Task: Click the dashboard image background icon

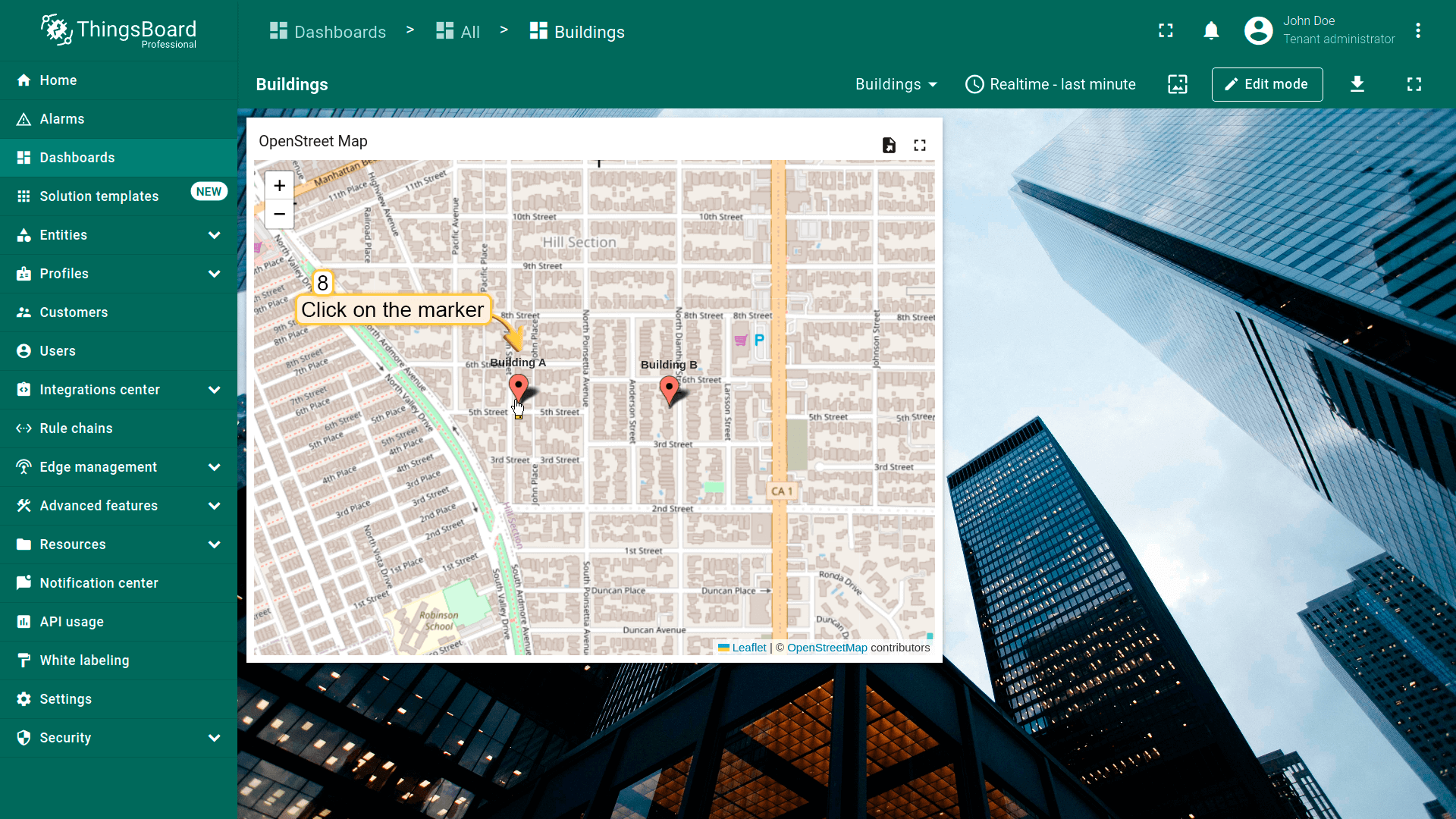Action: click(1178, 84)
